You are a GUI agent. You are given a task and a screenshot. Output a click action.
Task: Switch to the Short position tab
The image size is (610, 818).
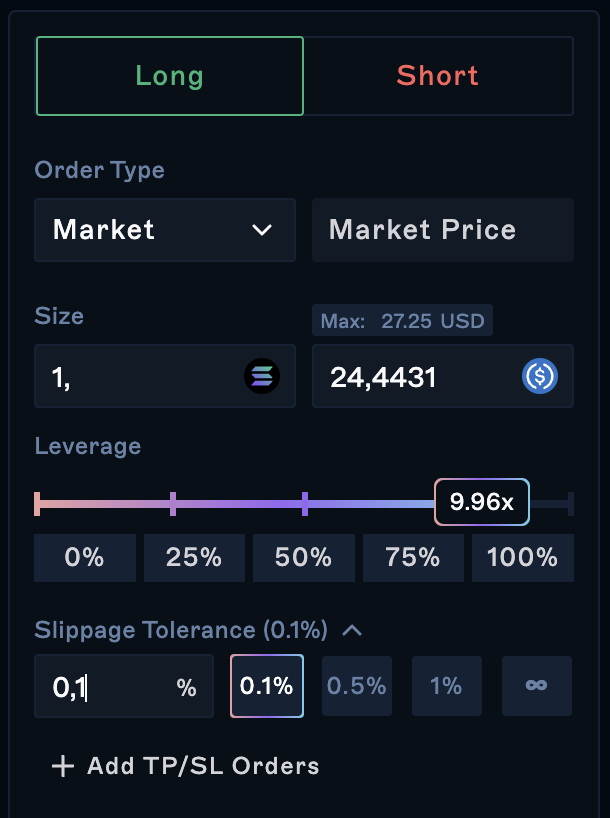438,76
